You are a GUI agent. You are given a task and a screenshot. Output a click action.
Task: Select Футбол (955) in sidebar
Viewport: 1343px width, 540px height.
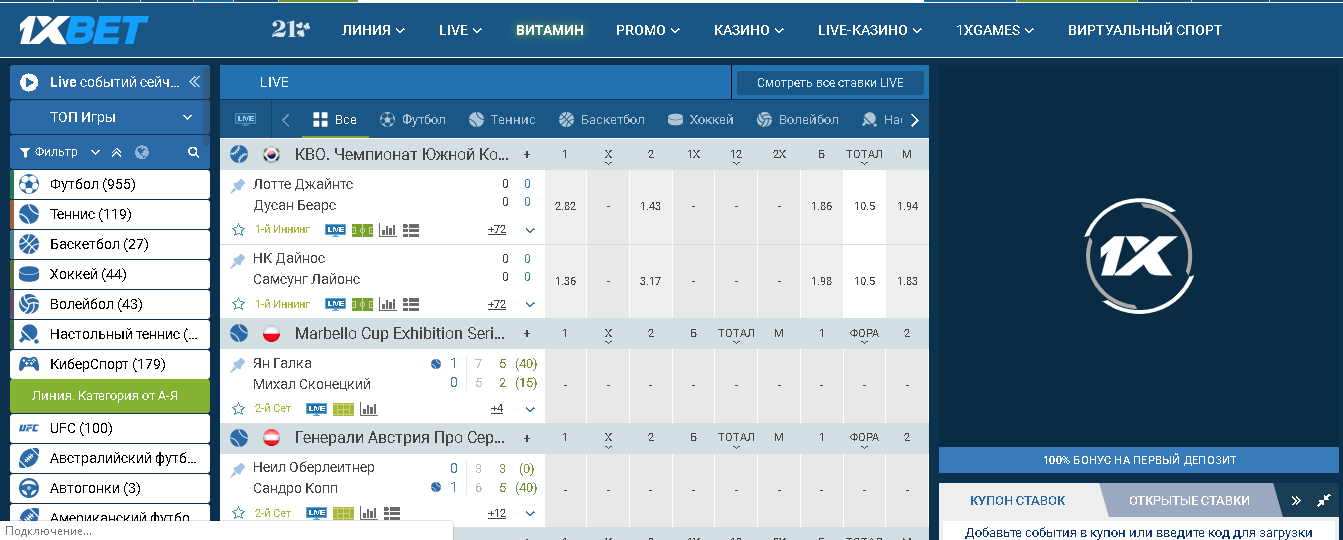(x=110, y=184)
